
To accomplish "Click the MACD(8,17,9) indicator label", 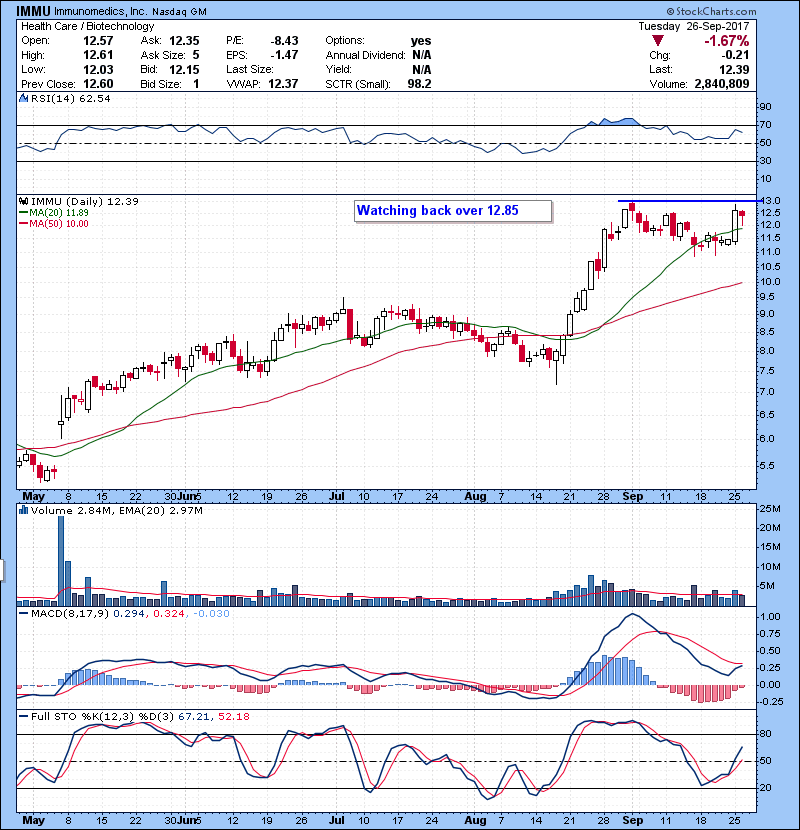I will click(70, 614).
